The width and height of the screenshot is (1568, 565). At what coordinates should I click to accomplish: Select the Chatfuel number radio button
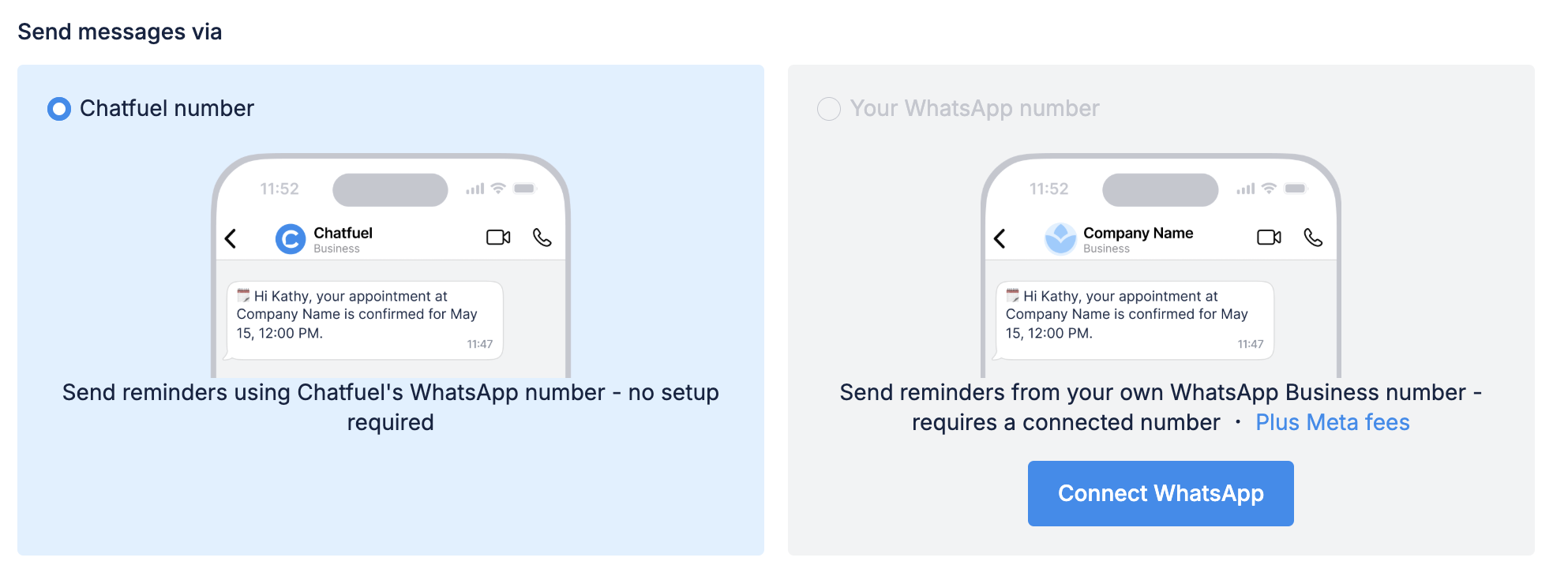[59, 109]
